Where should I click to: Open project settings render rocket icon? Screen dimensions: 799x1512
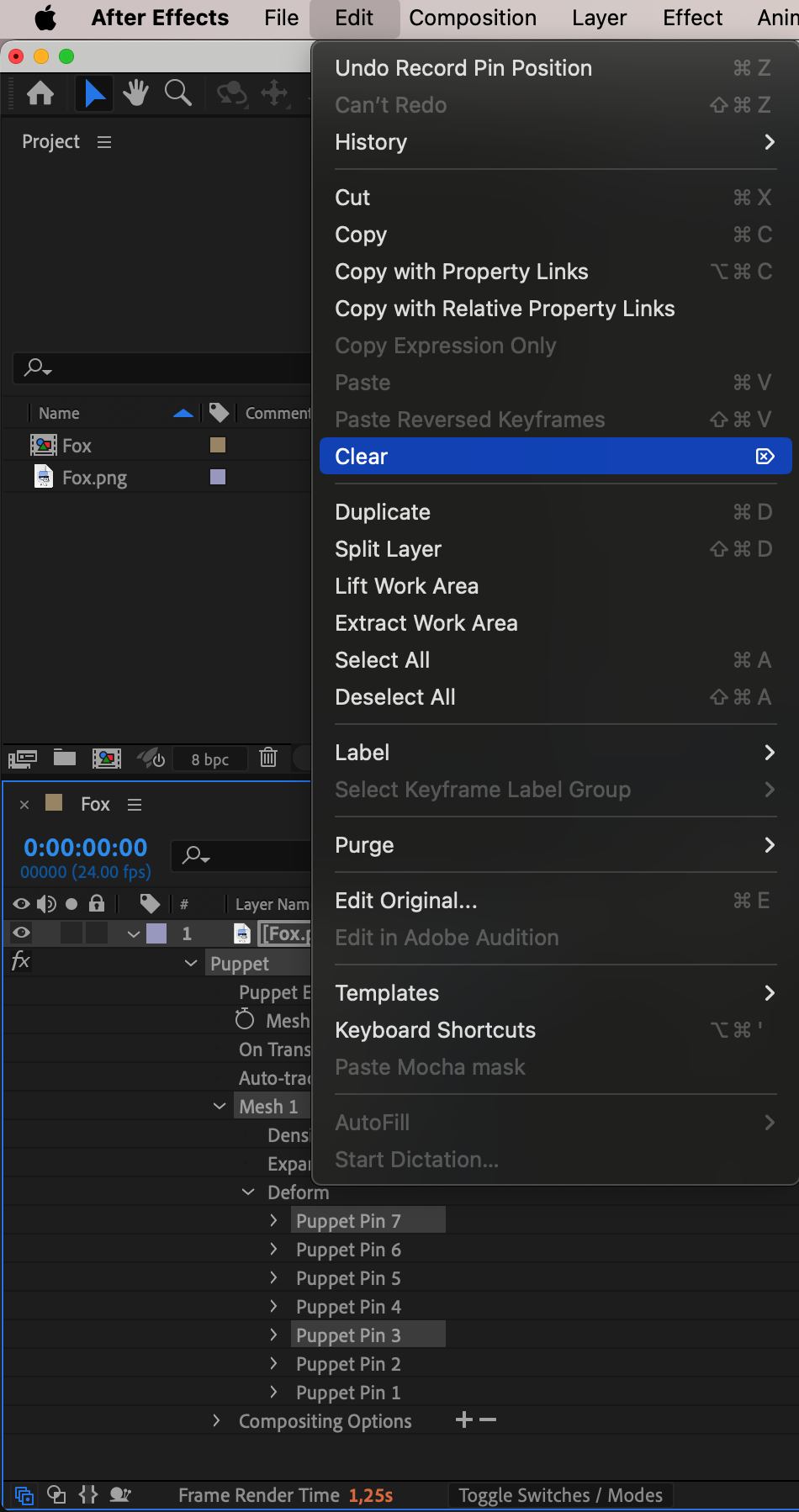tap(151, 759)
